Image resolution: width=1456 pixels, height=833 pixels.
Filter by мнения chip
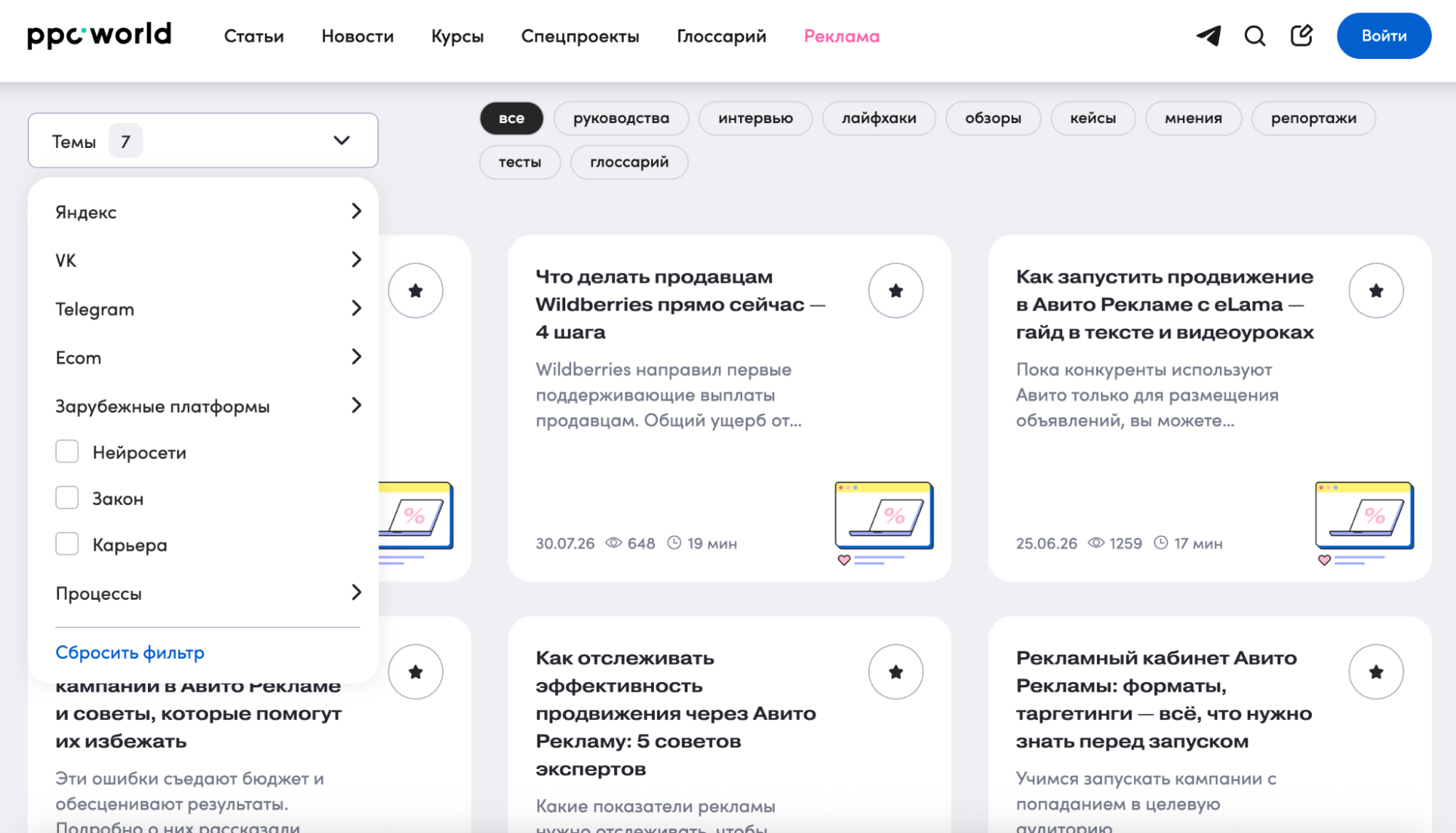click(1193, 118)
